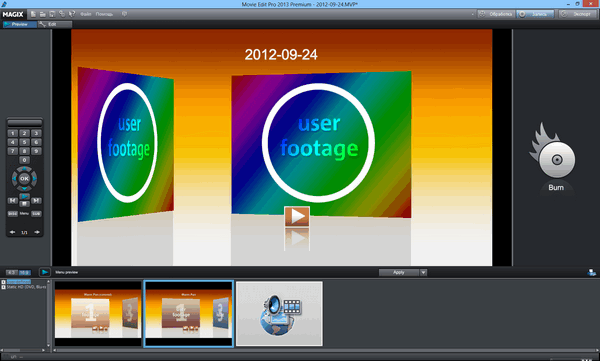
Task: Click remote control number 6
Action: [36, 142]
